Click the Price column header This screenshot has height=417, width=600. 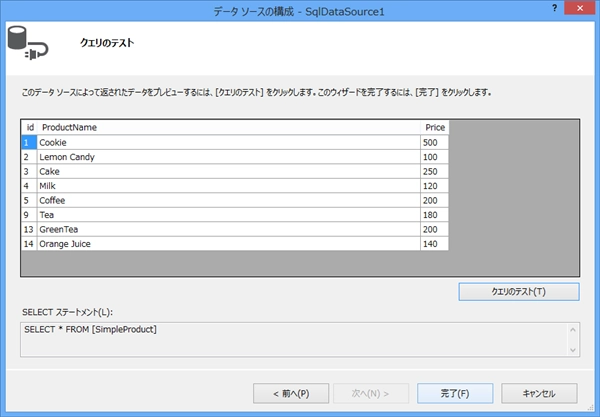[x=435, y=127]
